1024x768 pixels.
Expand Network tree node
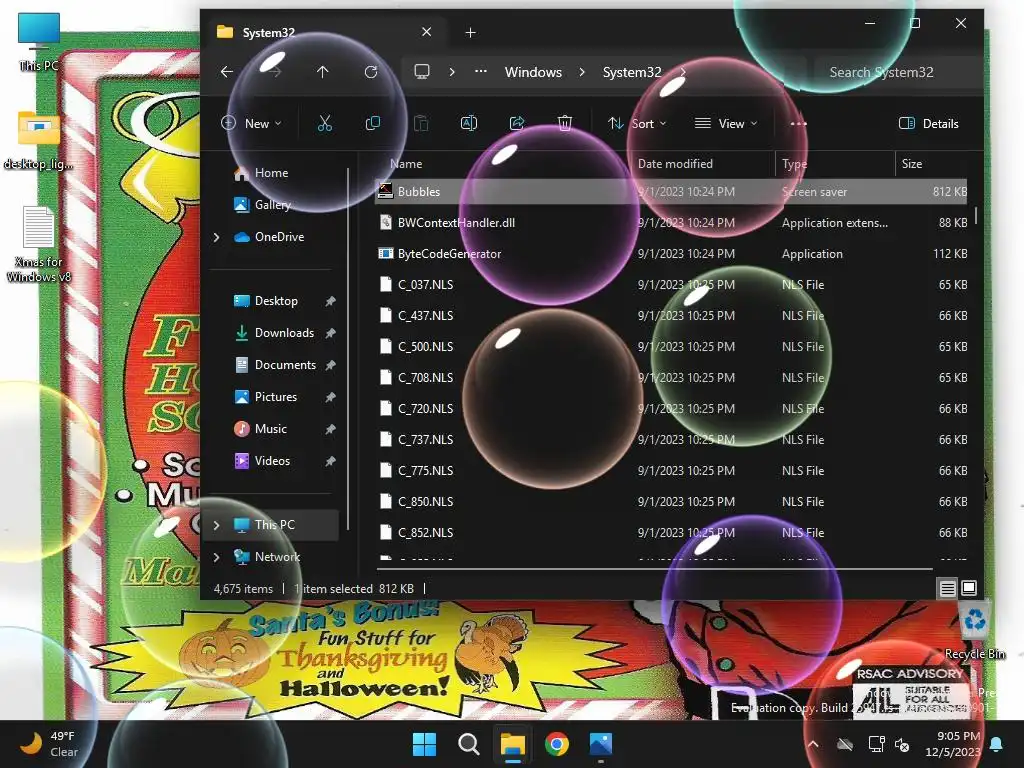point(216,557)
